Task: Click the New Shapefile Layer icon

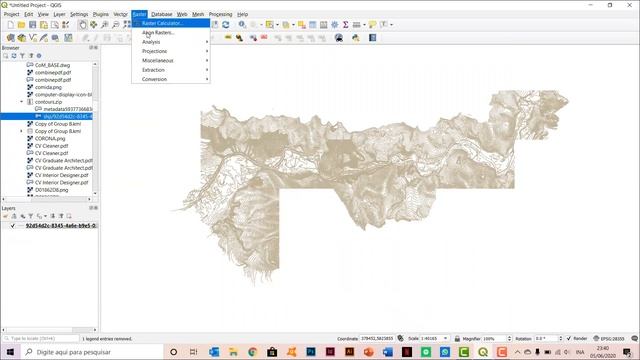Action: click(33, 38)
